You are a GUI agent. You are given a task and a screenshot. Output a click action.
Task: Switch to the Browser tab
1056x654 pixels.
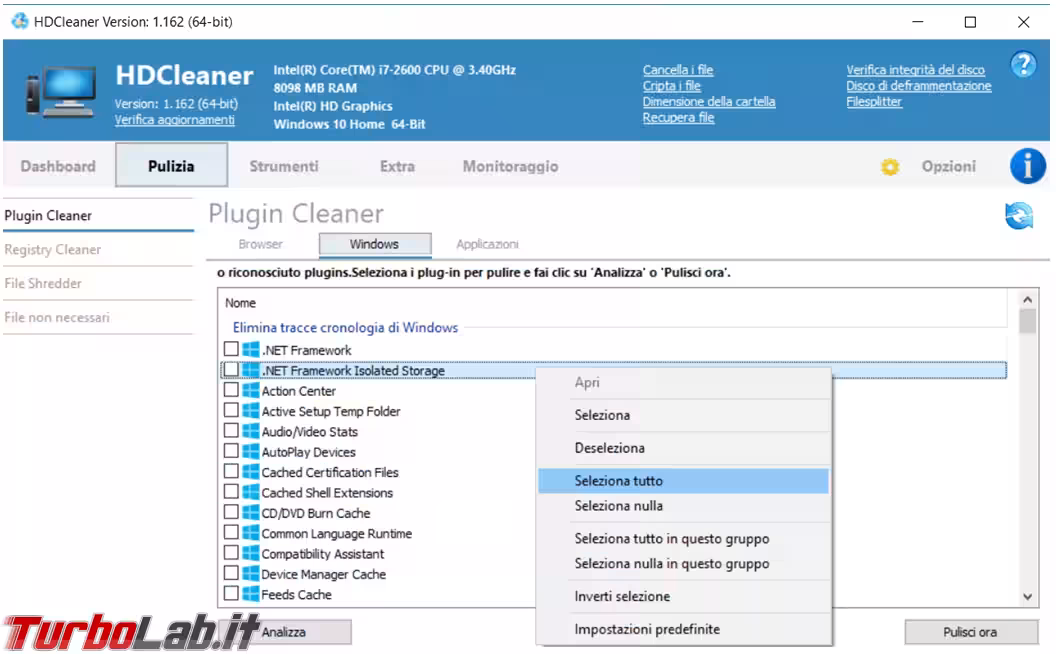[260, 244]
